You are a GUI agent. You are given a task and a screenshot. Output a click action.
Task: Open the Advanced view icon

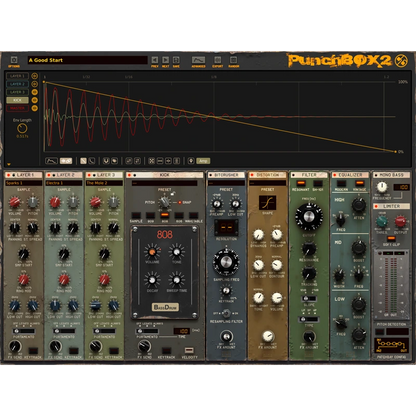tap(198, 60)
